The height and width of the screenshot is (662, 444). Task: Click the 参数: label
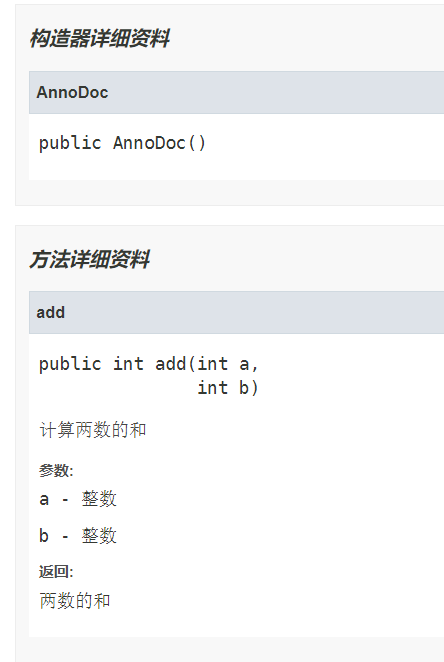[x=56, y=470]
